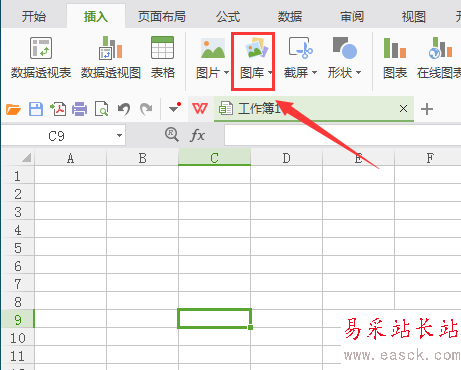
Task: Open quick access toolbar customize dropdown
Action: coord(175,108)
